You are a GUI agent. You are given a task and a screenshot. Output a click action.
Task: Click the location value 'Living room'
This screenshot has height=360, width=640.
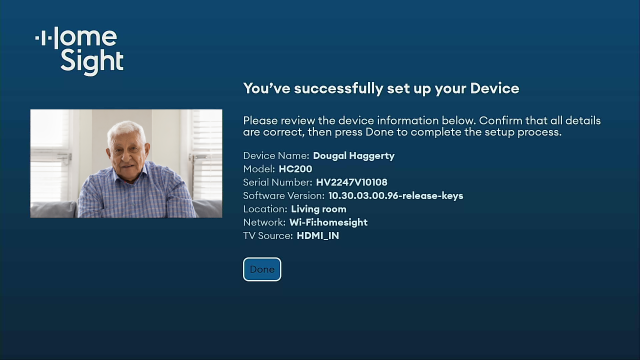click(318, 209)
